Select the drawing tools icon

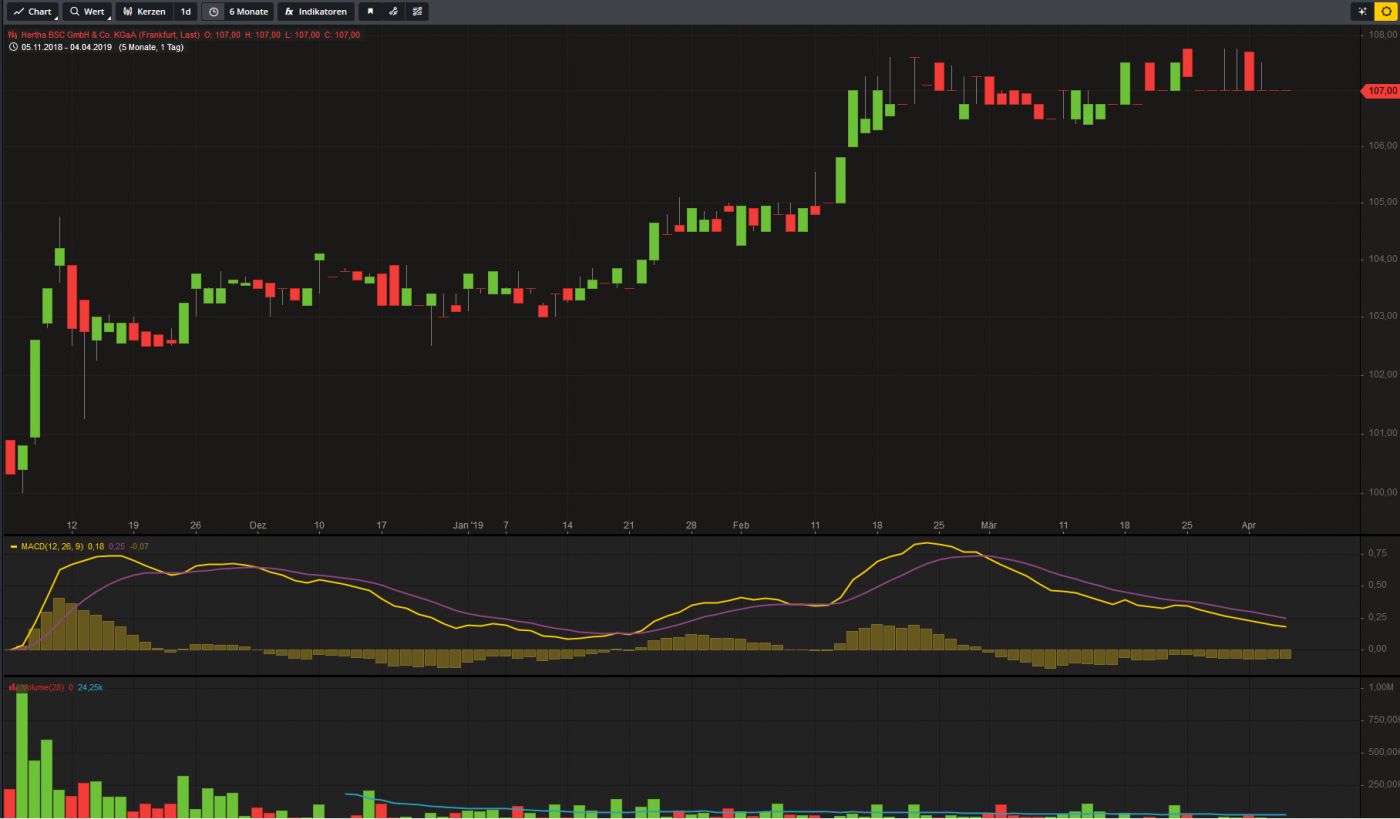[393, 12]
